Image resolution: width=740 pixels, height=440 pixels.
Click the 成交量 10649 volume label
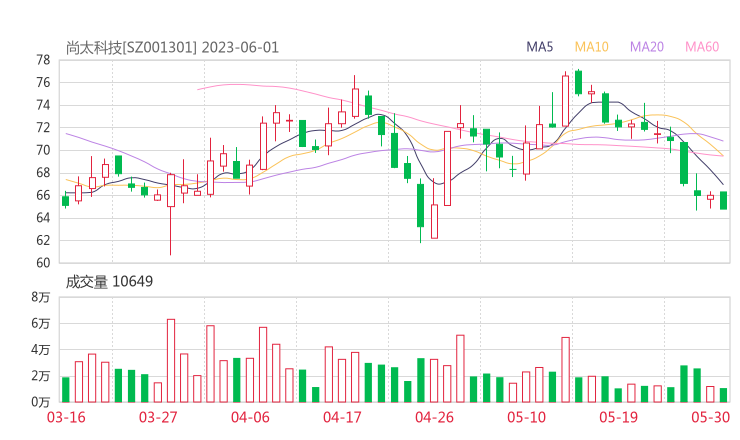(x=109, y=282)
